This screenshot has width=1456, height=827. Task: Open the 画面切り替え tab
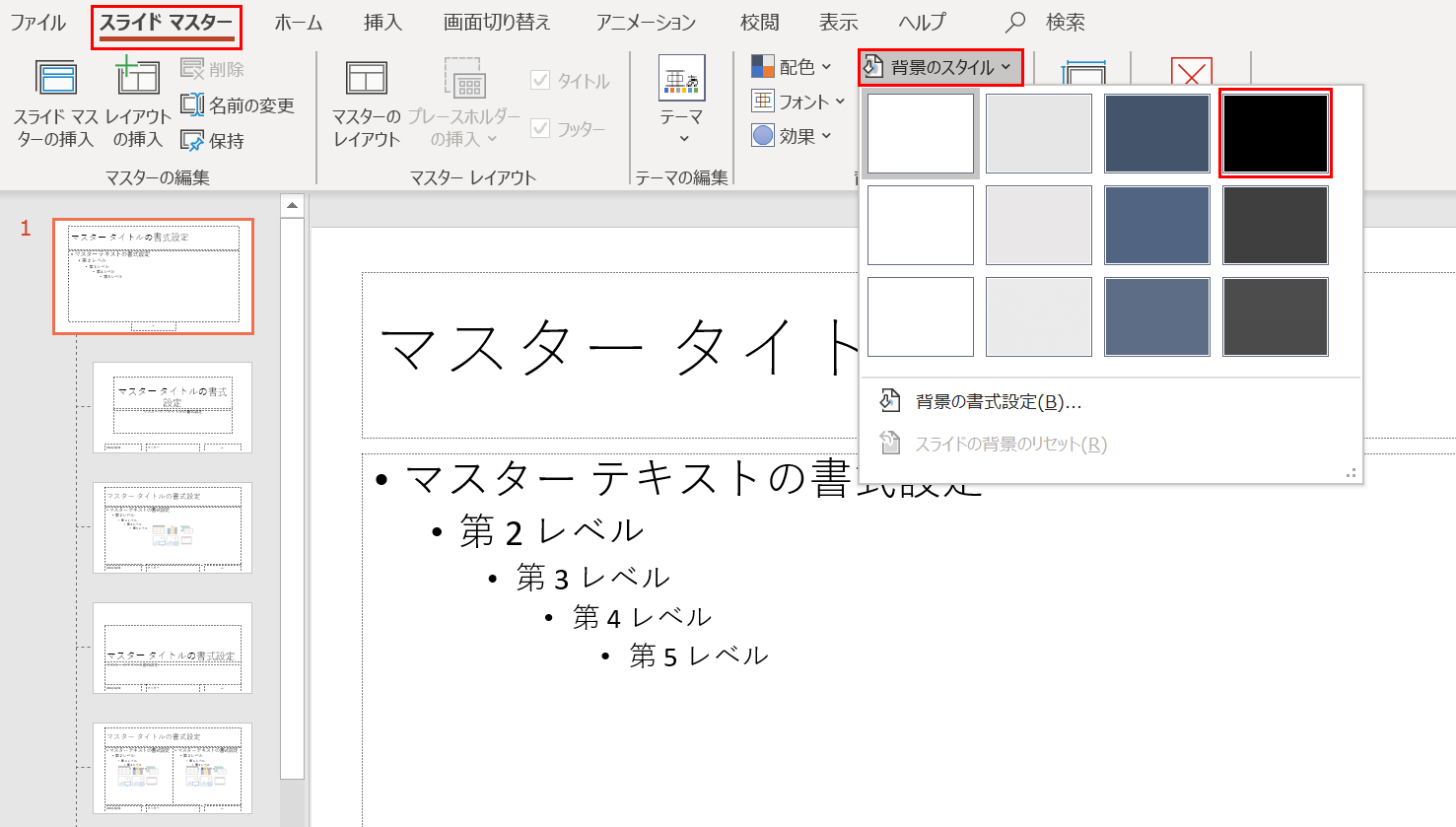tap(497, 23)
